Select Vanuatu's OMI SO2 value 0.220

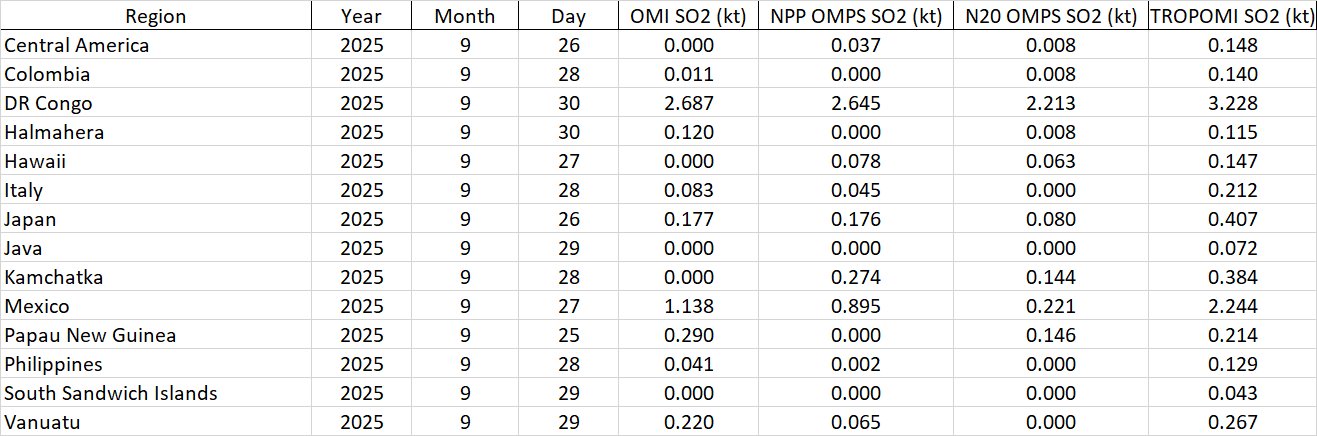tap(689, 422)
